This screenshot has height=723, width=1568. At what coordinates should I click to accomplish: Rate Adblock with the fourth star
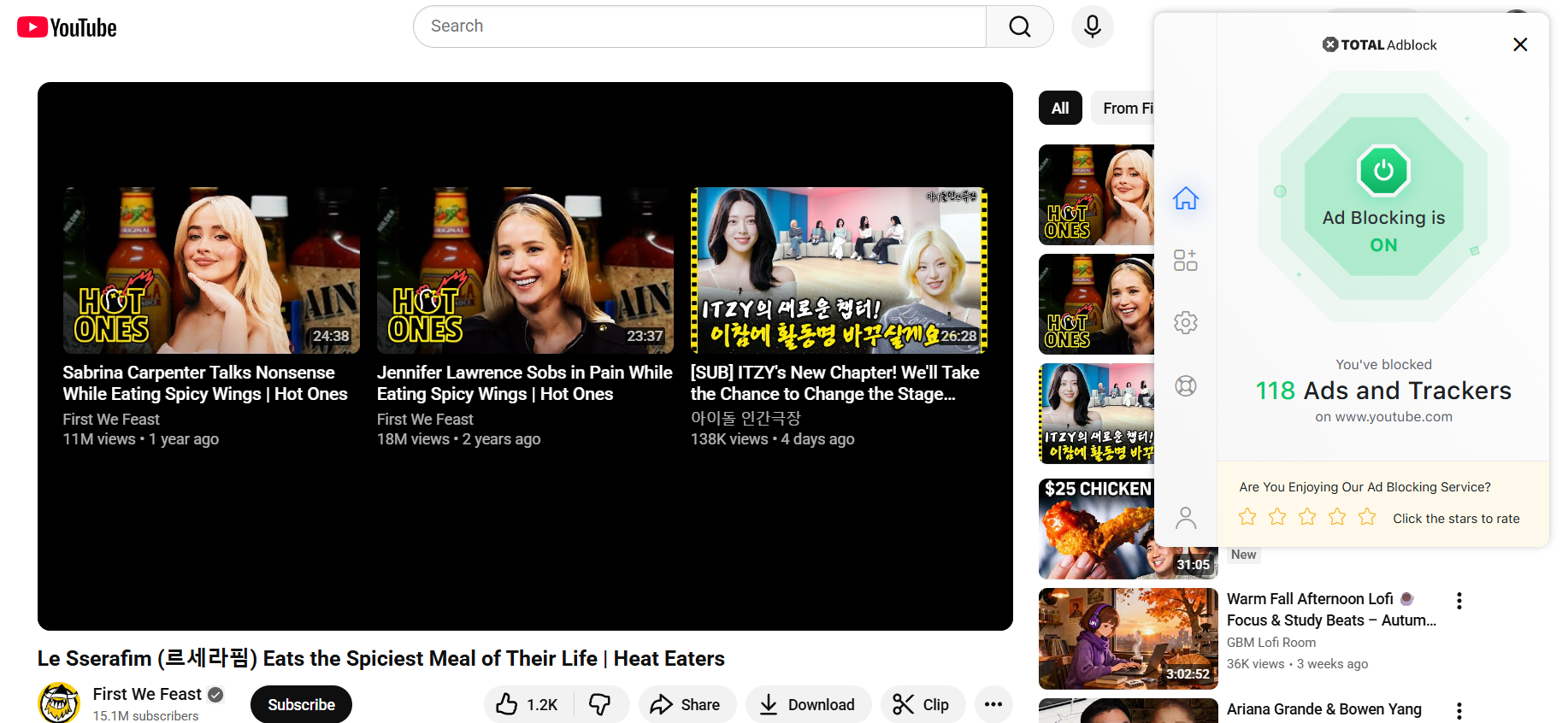coord(1337,516)
